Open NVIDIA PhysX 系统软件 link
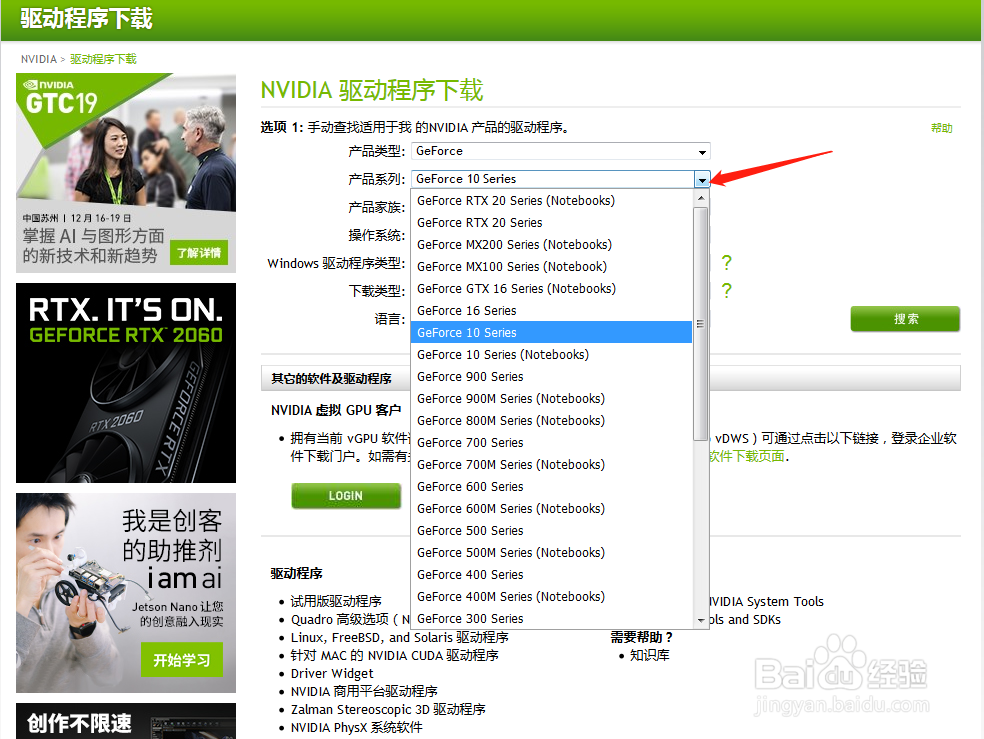The image size is (984, 739). click(x=356, y=728)
